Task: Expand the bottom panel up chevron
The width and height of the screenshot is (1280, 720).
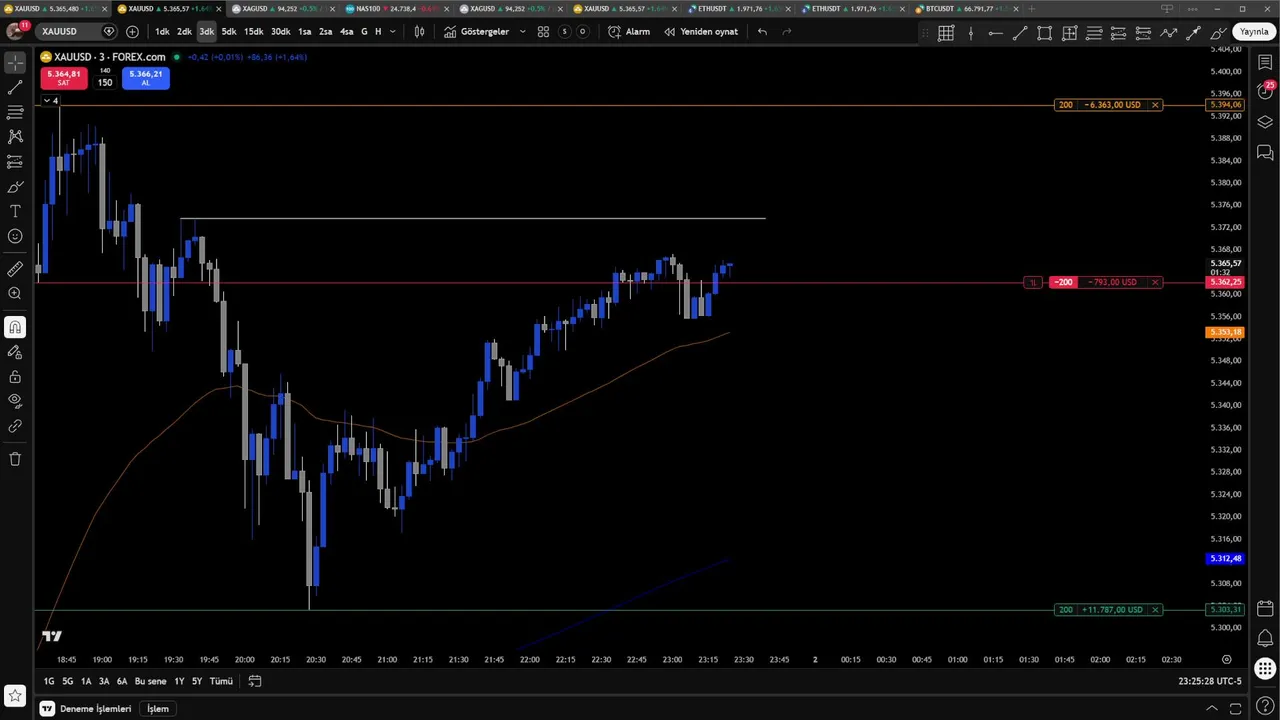Action: [1212, 709]
